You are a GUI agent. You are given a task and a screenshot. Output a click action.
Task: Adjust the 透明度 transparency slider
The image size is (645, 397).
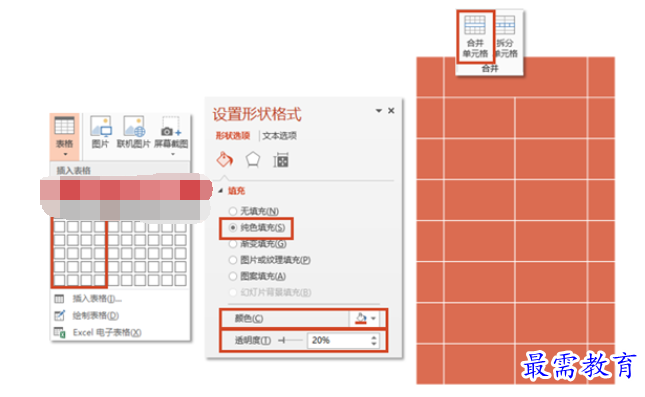point(290,340)
